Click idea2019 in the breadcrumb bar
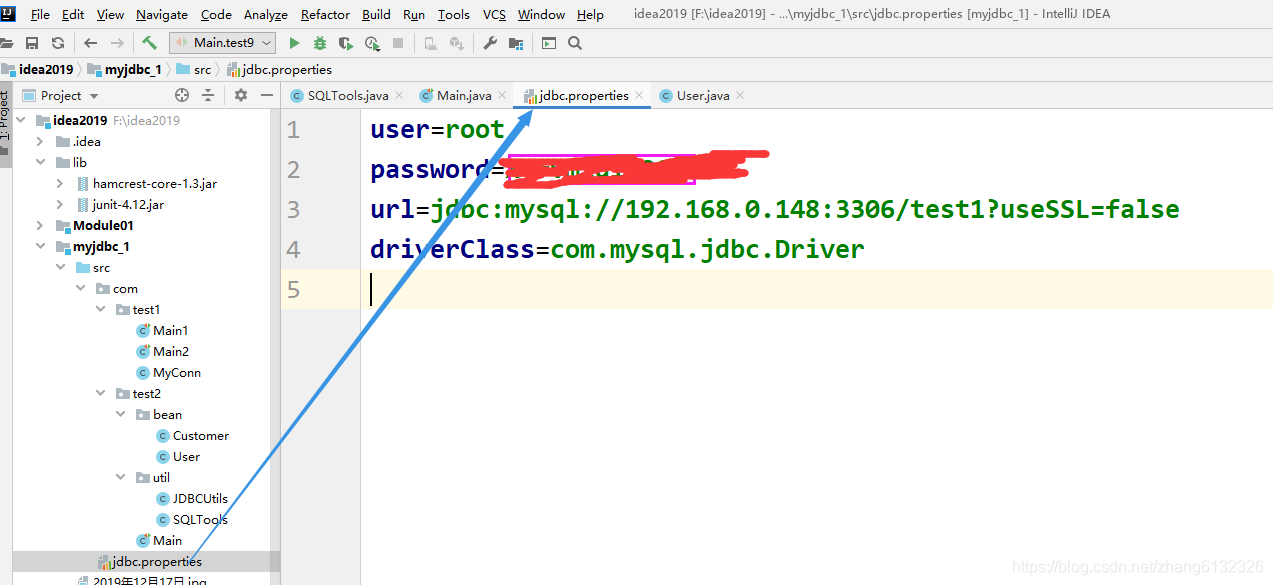The height and width of the screenshot is (585, 1273). pyautogui.click(x=38, y=69)
